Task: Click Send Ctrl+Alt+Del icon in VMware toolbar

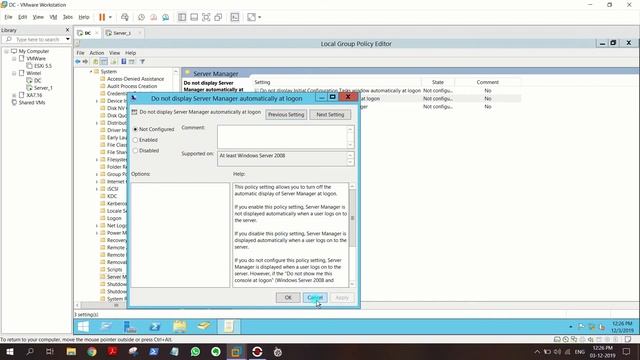Action: pyautogui.click(x=125, y=17)
